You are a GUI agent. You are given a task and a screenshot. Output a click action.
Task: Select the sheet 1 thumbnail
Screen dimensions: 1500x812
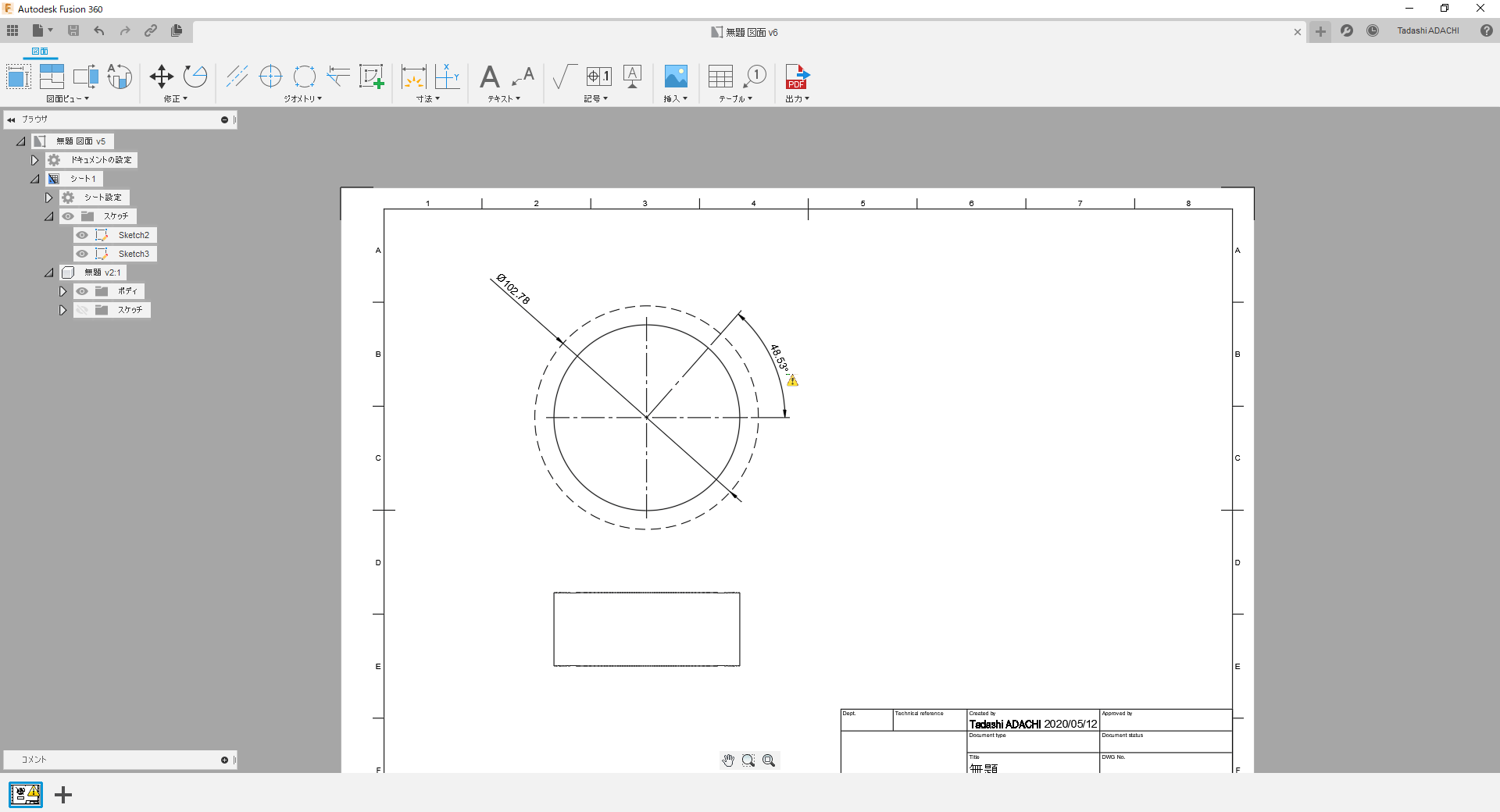click(x=26, y=795)
